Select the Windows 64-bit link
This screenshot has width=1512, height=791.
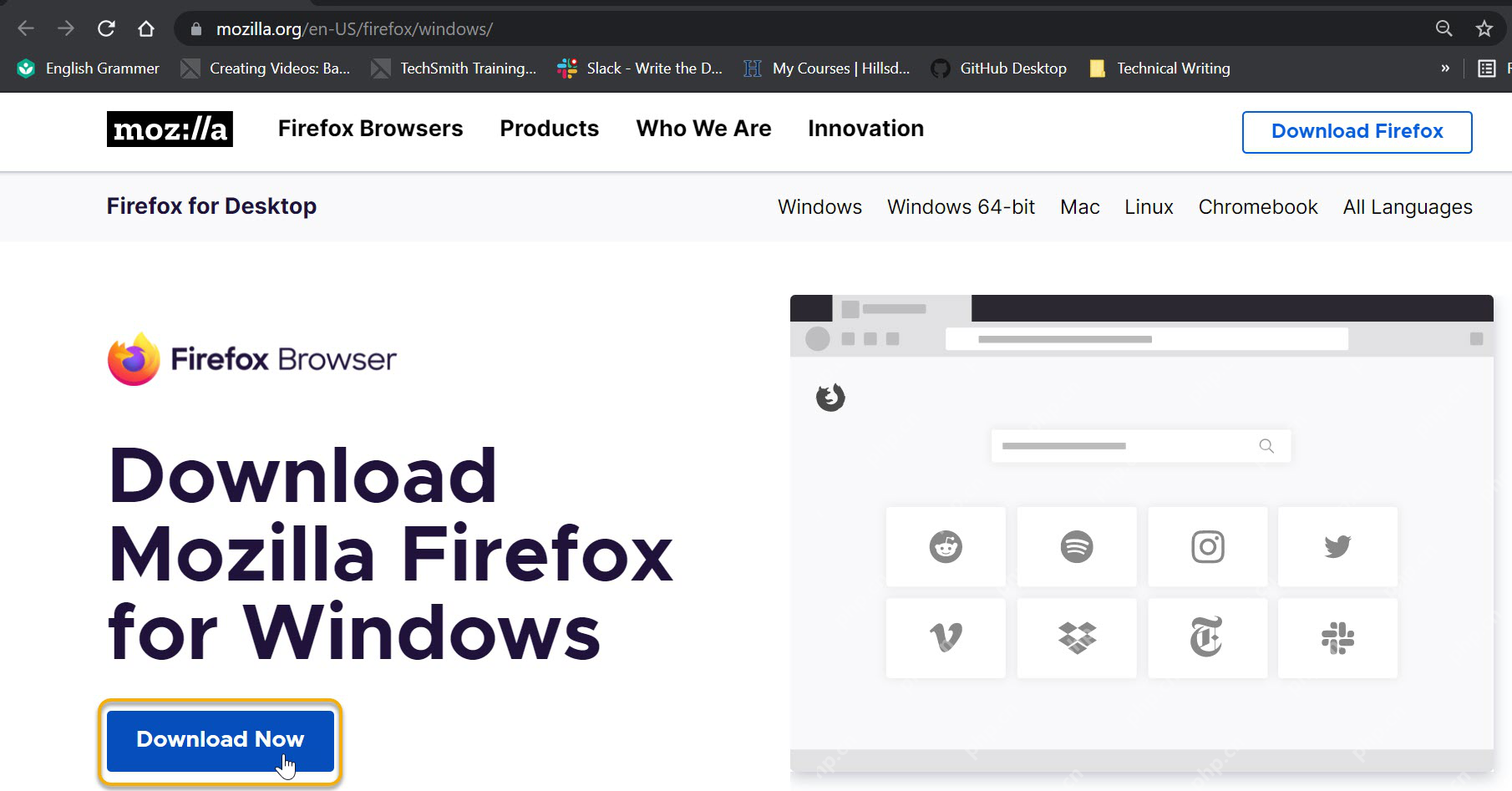961,207
